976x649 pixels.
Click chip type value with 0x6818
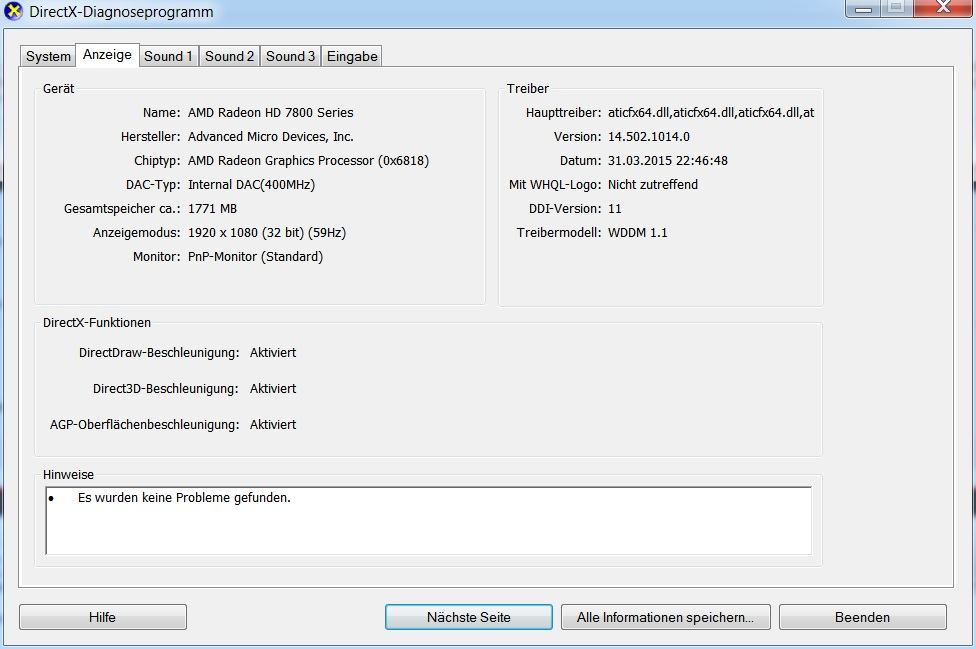(308, 161)
